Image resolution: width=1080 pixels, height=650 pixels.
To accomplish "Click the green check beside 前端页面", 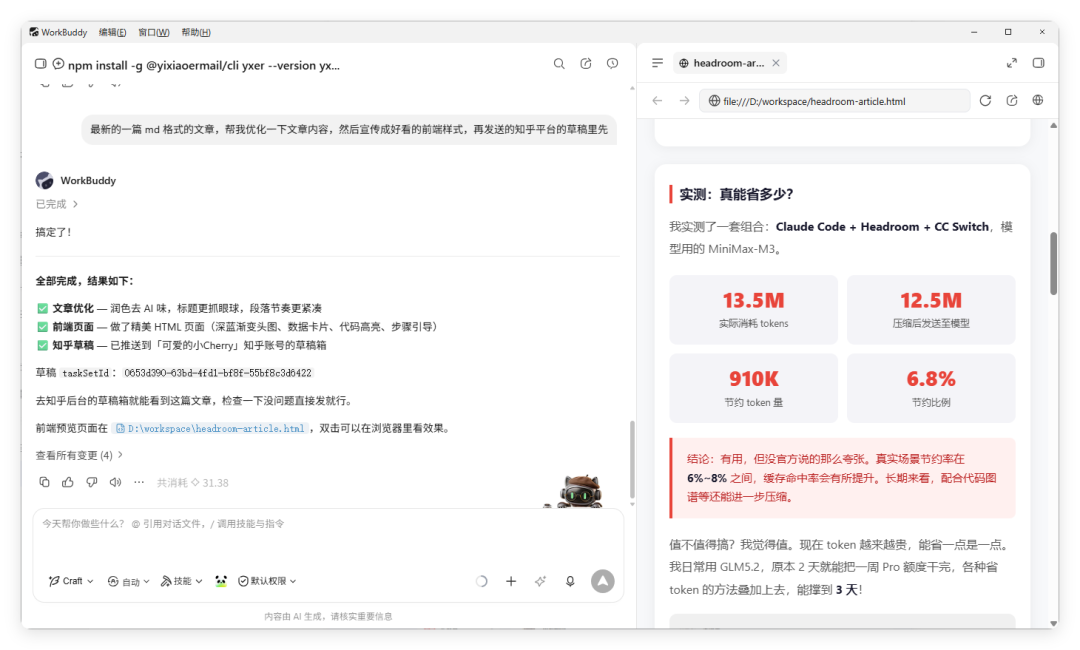I will click(43, 327).
